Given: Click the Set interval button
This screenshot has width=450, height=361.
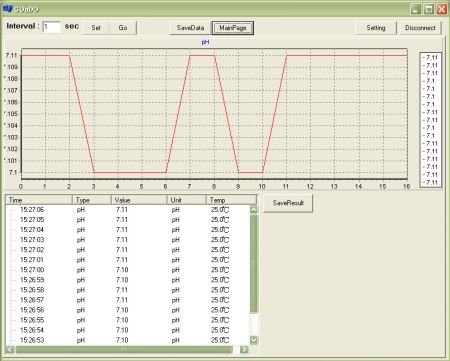Looking at the screenshot, I should pyautogui.click(x=96, y=28).
